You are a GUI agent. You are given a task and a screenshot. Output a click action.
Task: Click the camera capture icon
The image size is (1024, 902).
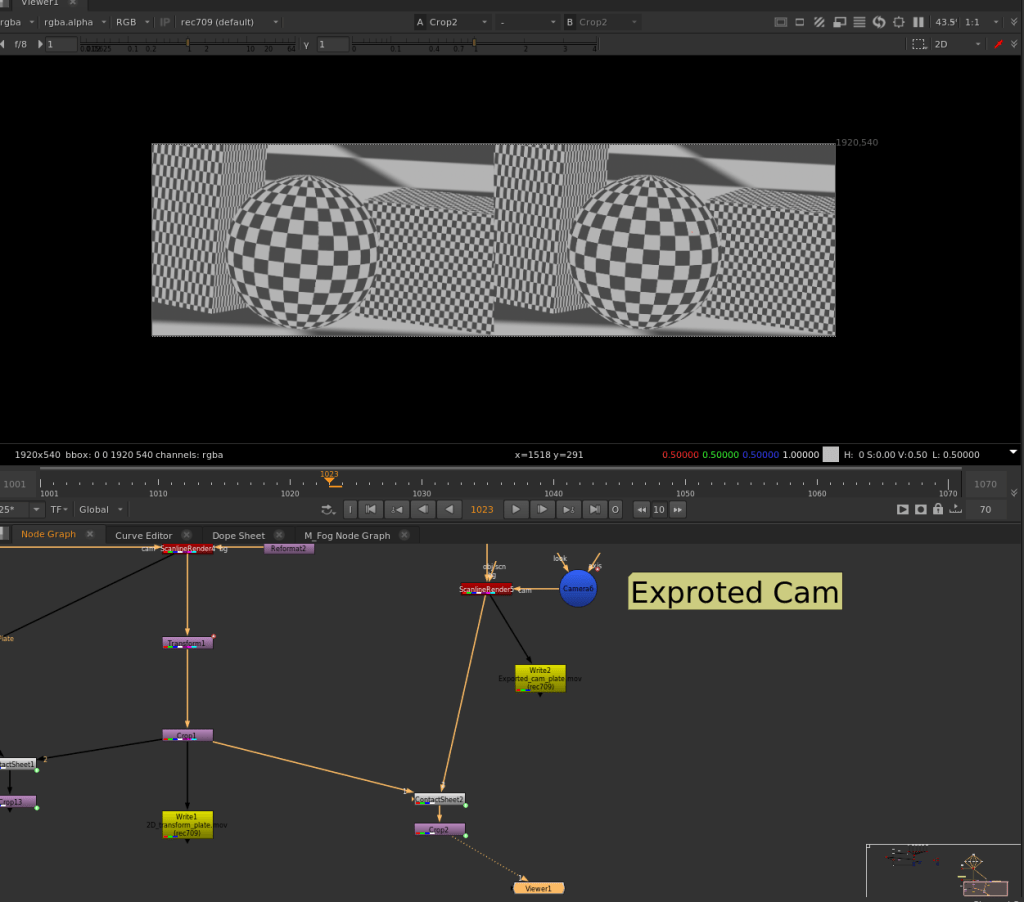(x=920, y=509)
